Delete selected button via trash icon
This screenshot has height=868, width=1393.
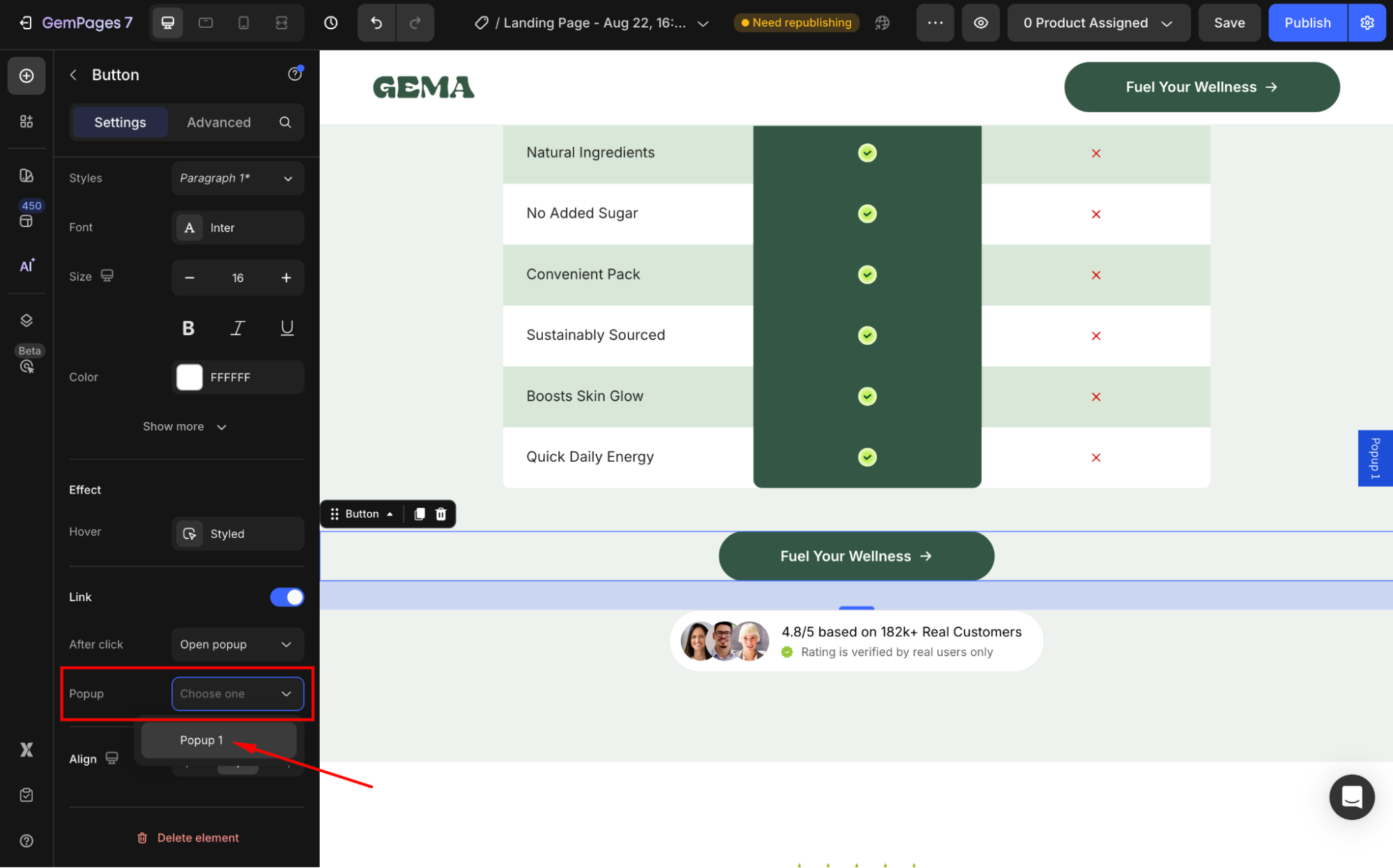pyautogui.click(x=441, y=514)
